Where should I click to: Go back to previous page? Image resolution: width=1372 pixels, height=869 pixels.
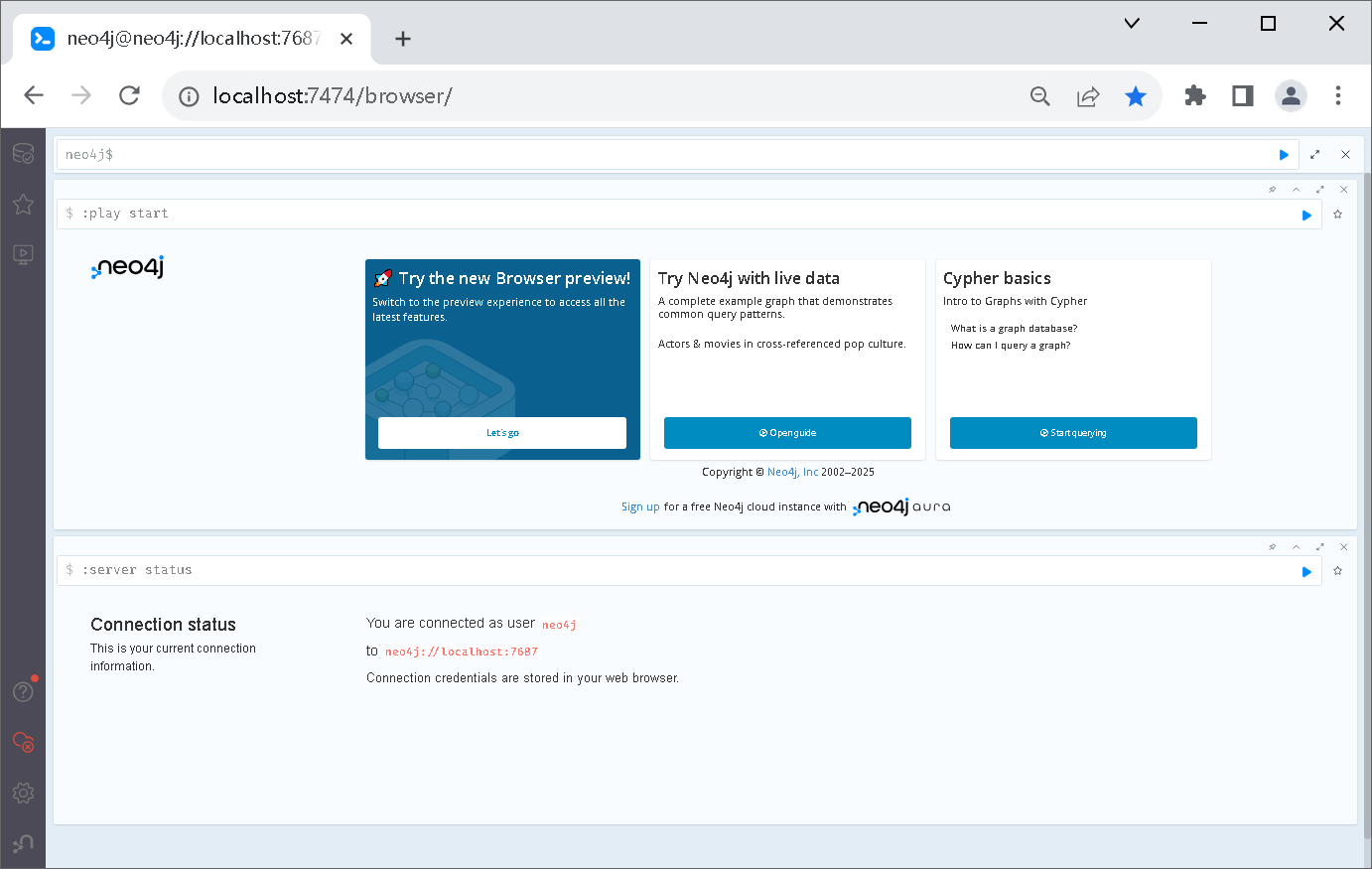(x=34, y=95)
